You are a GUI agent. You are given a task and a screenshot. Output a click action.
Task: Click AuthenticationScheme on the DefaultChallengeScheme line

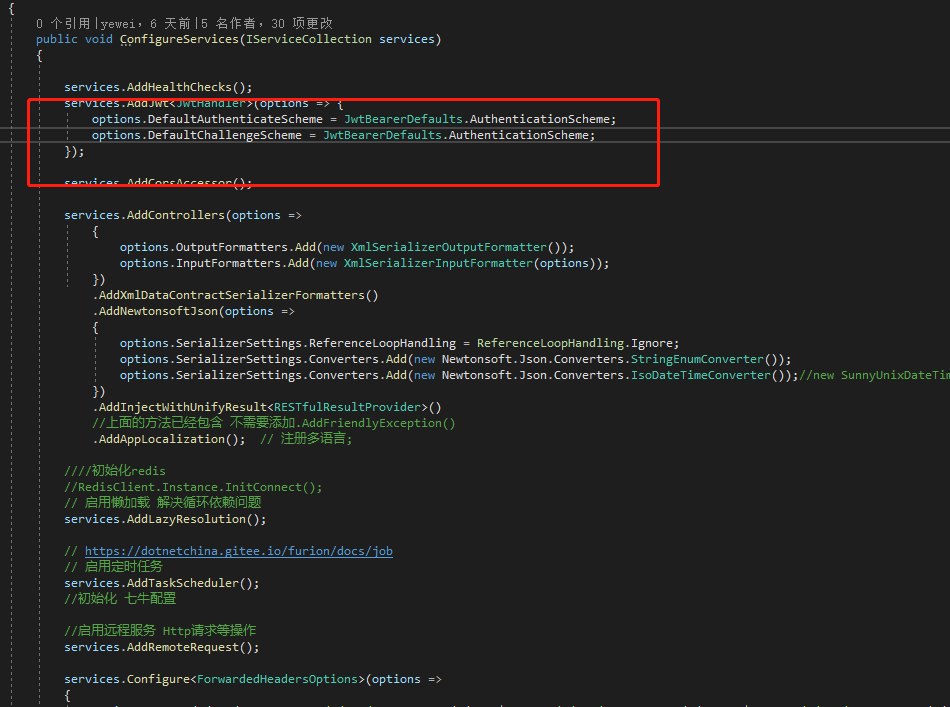pyautogui.click(x=519, y=134)
